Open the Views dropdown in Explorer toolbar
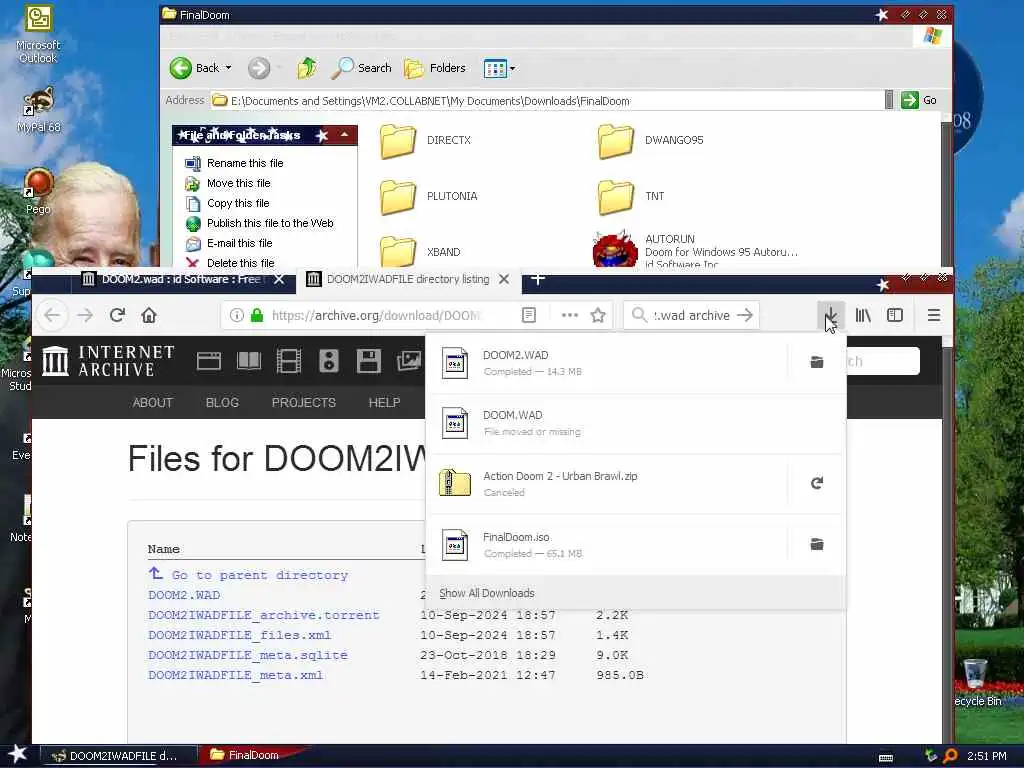Screen dimensions: 1024x768 [x=500, y=68]
